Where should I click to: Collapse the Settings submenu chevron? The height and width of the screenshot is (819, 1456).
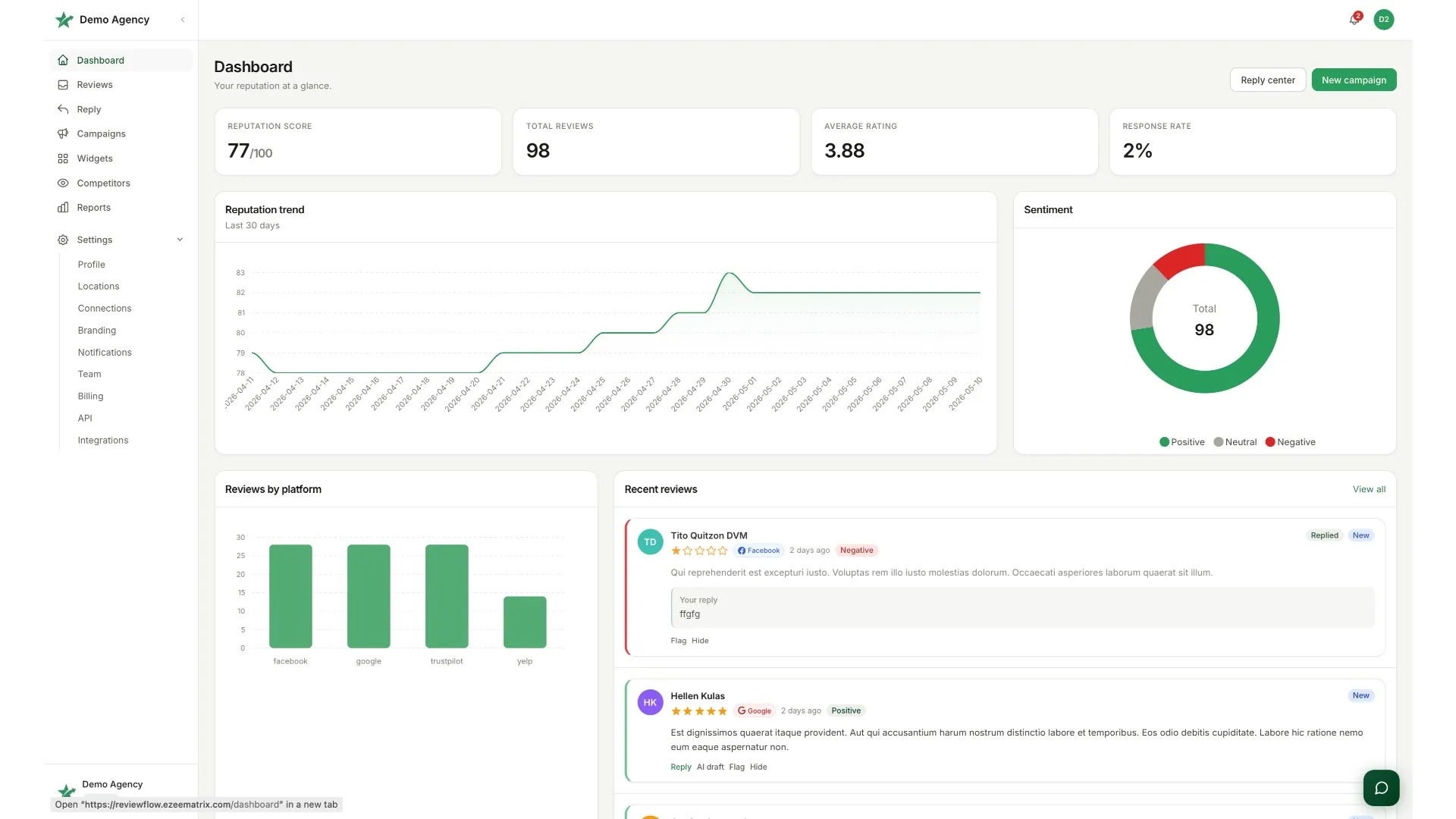coord(180,240)
